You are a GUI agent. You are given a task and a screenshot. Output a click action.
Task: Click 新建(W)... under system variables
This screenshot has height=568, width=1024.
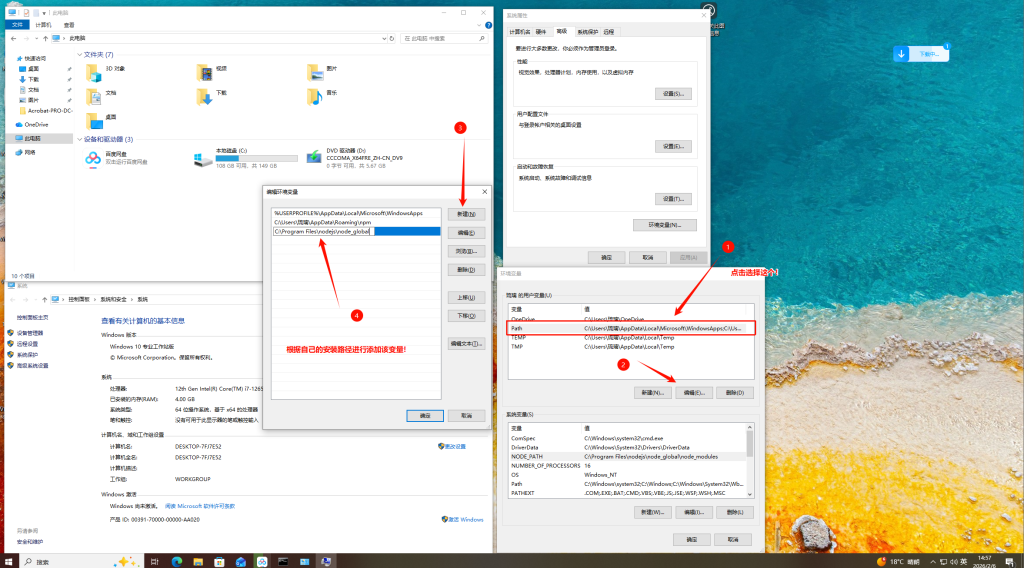[652, 513]
